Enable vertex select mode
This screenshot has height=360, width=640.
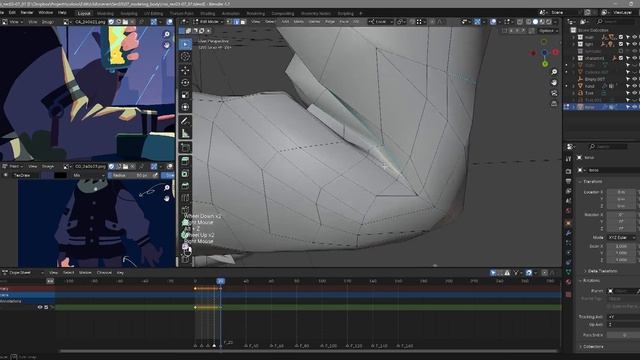point(229,22)
